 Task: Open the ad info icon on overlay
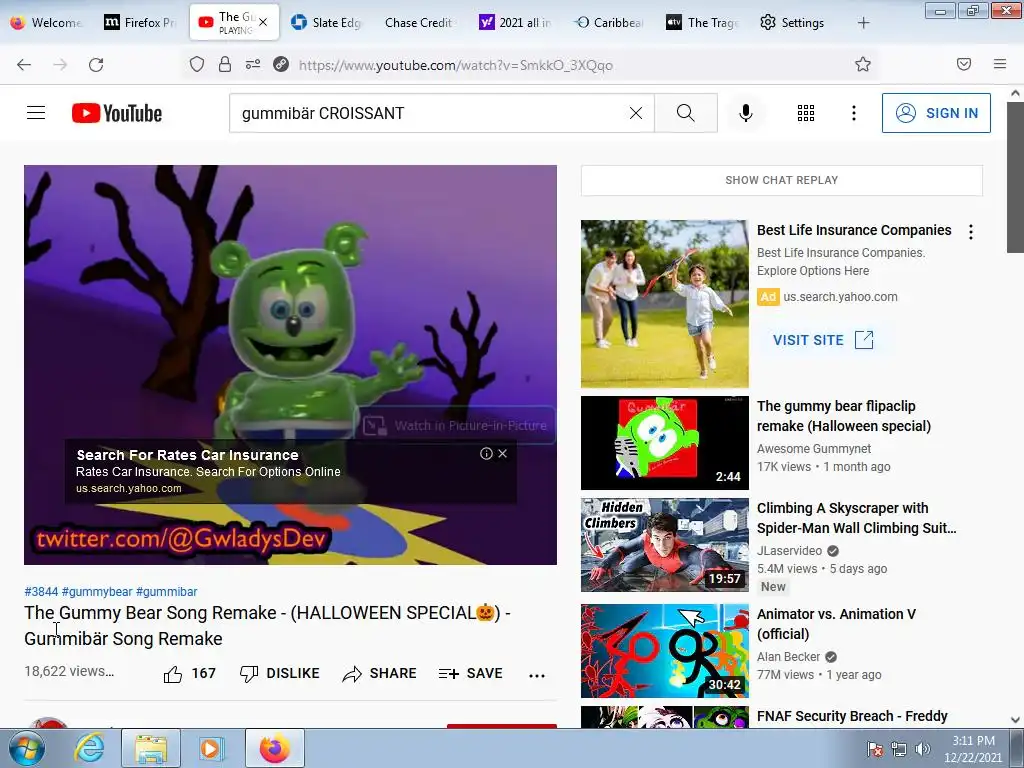point(486,453)
